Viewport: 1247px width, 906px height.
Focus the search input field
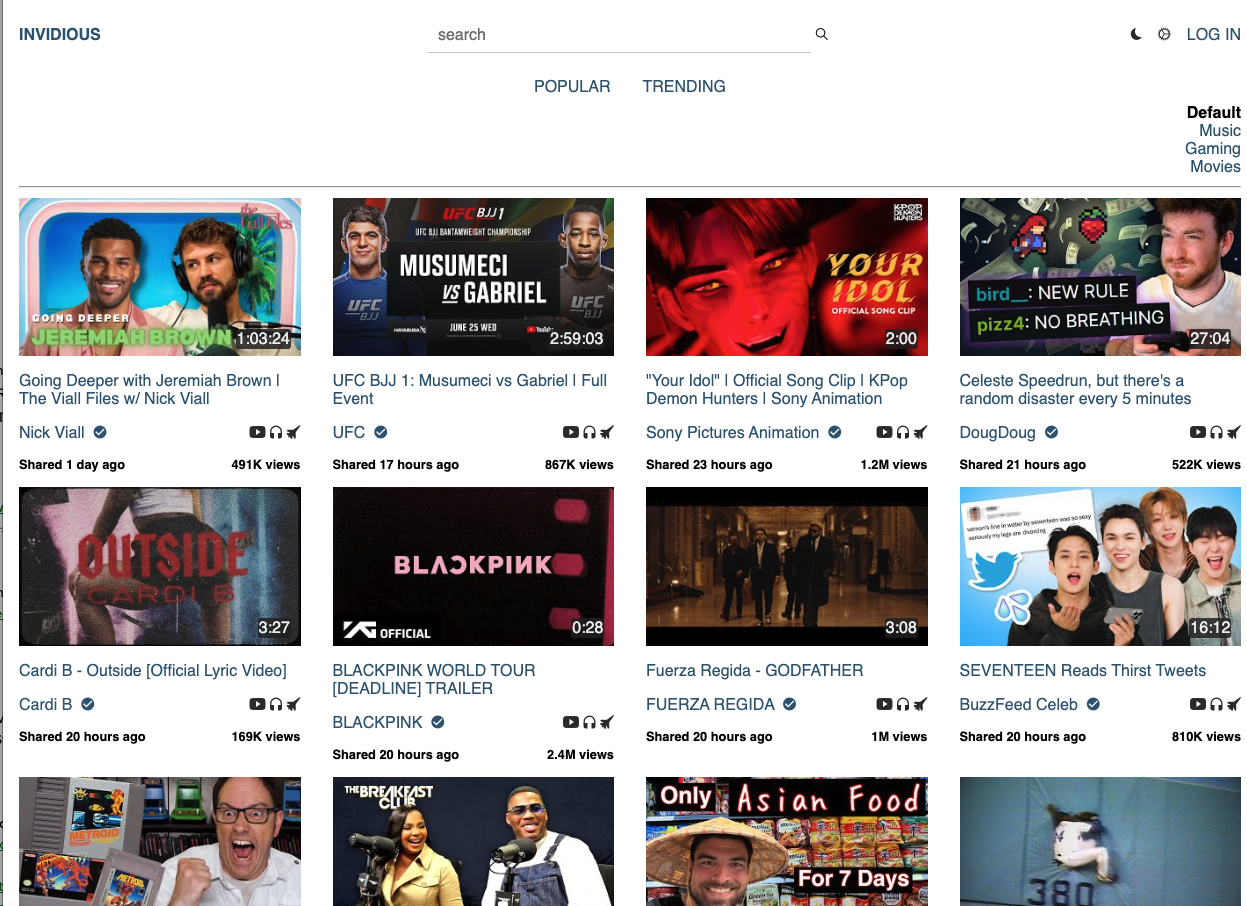(619, 35)
